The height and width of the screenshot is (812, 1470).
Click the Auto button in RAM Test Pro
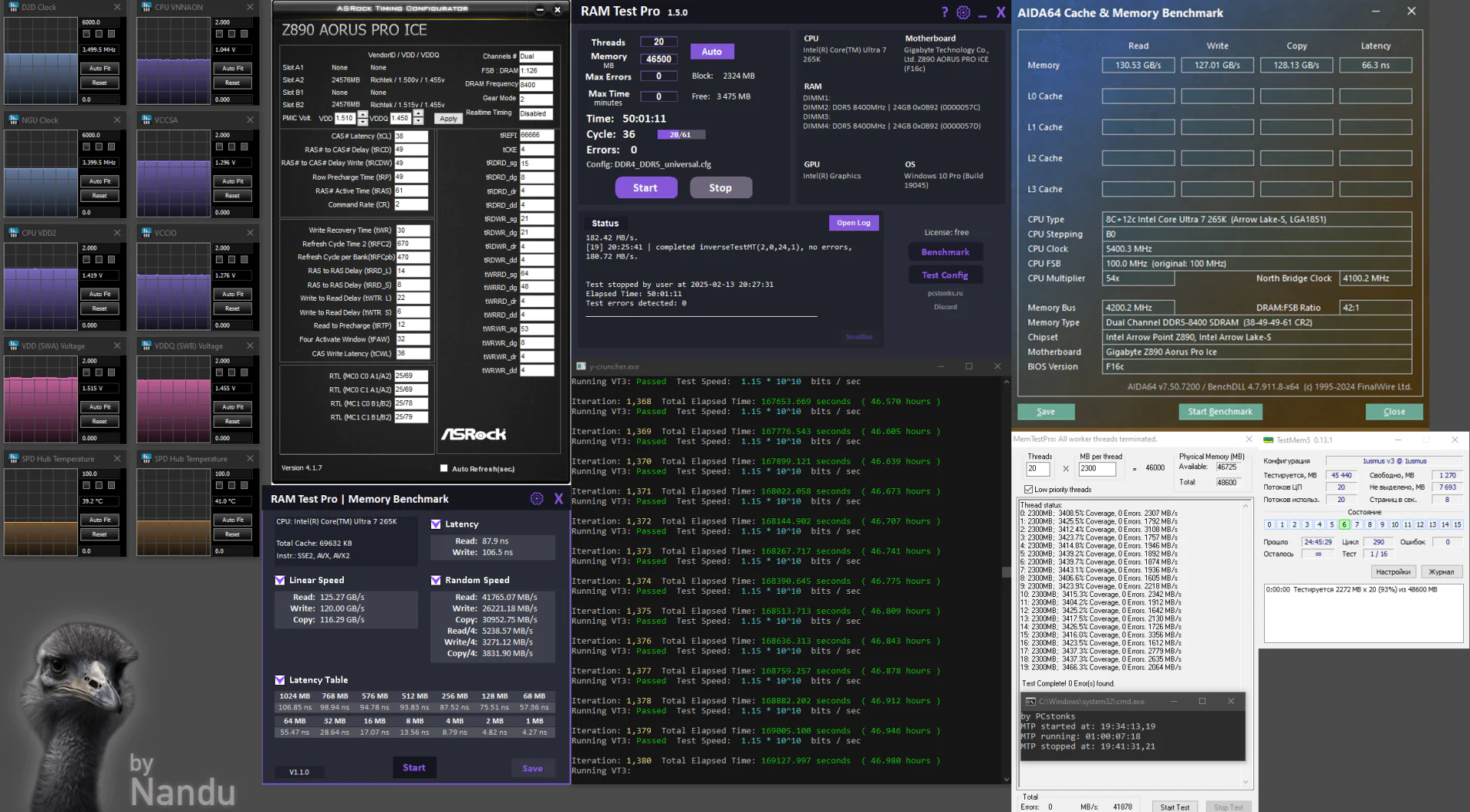tap(712, 51)
